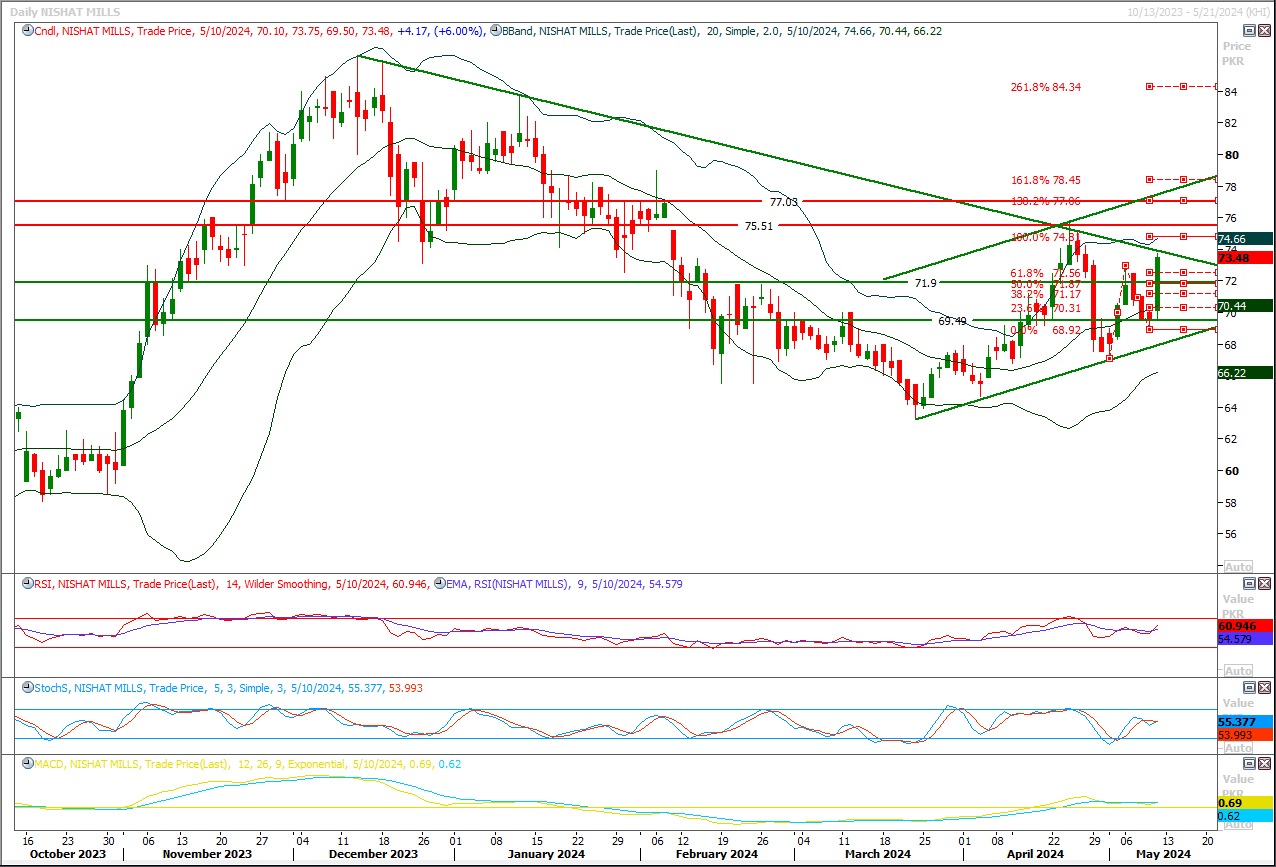Click the 66.22 lower band price tag
This screenshot has width=1276, height=867.
point(1244,373)
